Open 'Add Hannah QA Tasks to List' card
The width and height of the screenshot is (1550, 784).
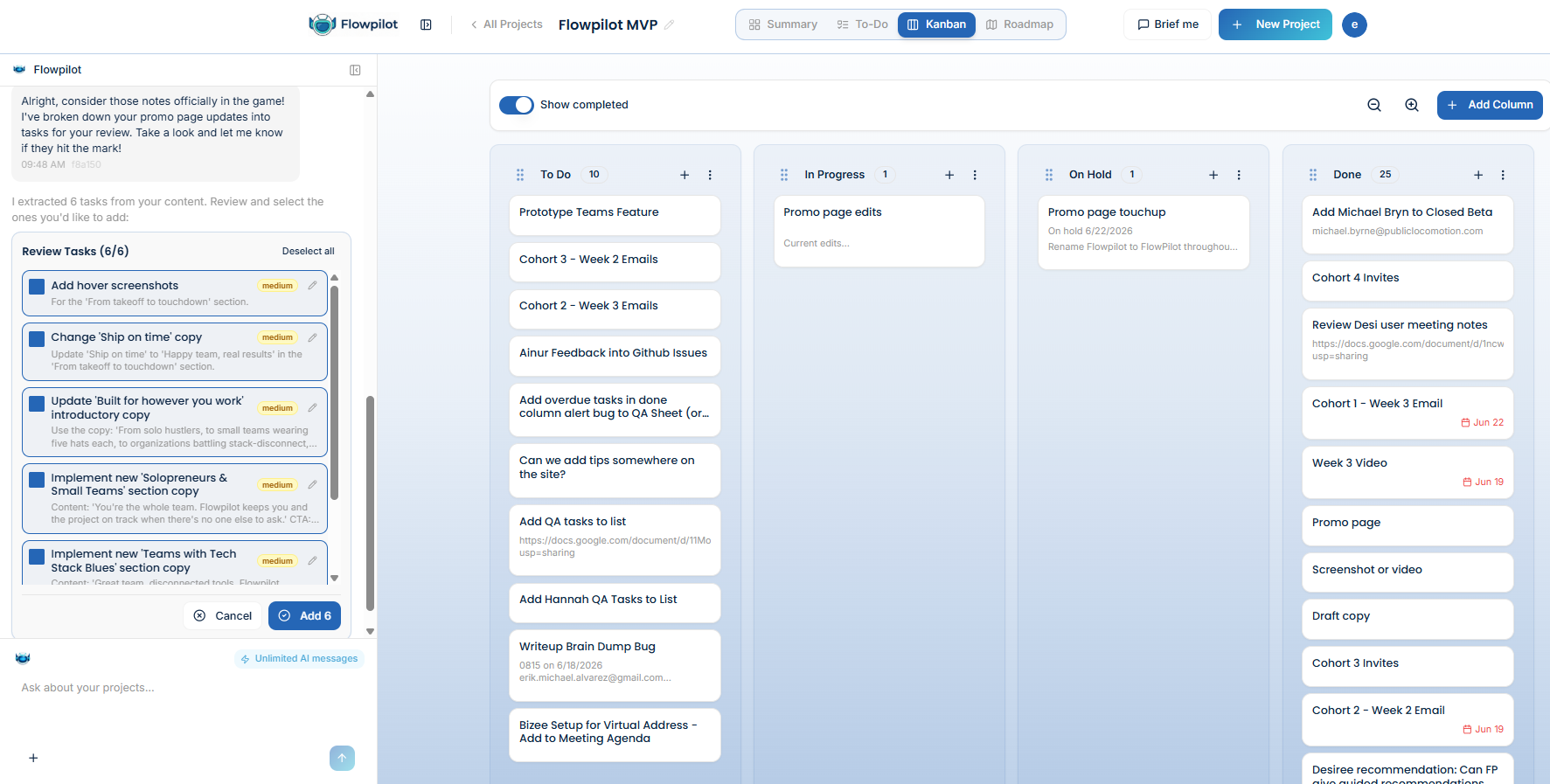pyautogui.click(x=615, y=602)
